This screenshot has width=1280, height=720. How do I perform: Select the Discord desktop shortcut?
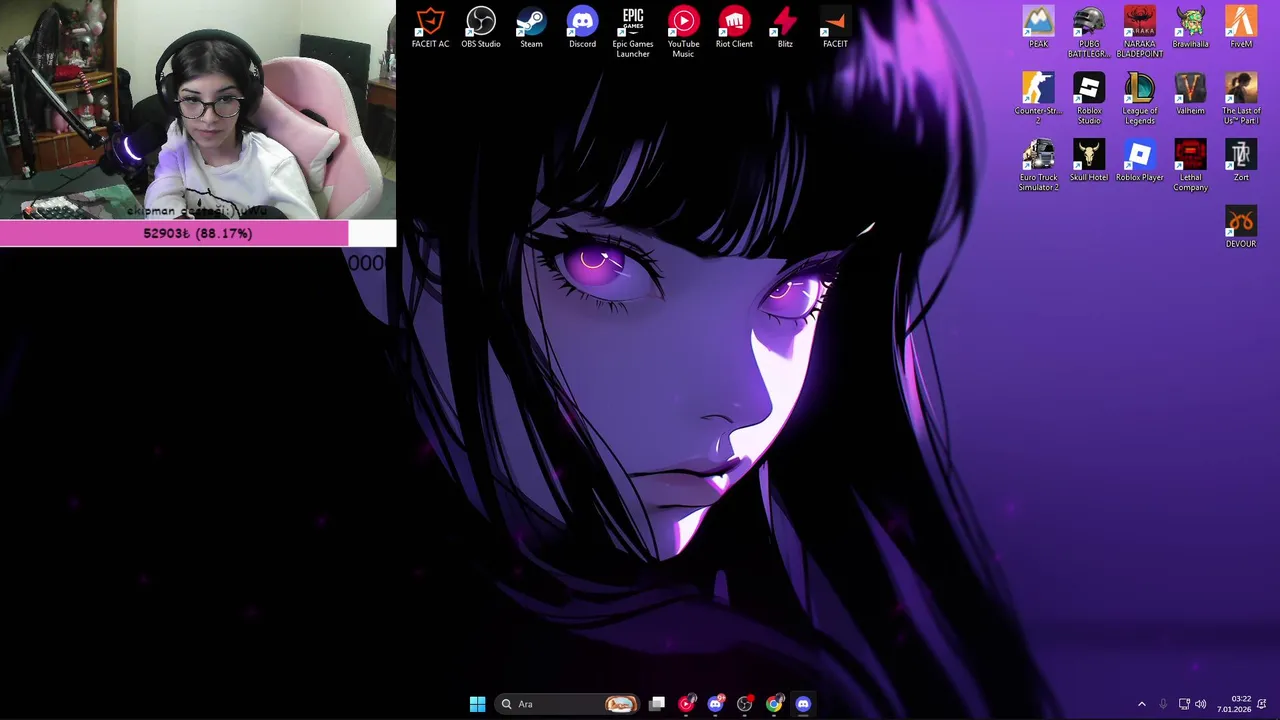[582, 28]
